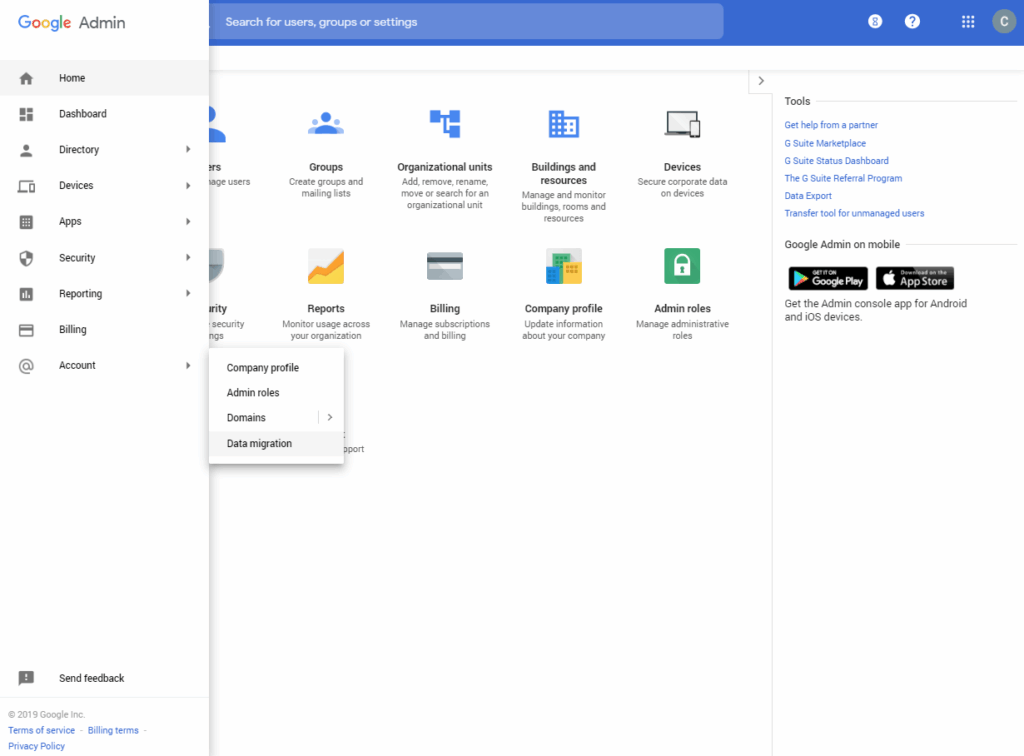Open the Dashboard menu label
1024x756 pixels.
(83, 114)
